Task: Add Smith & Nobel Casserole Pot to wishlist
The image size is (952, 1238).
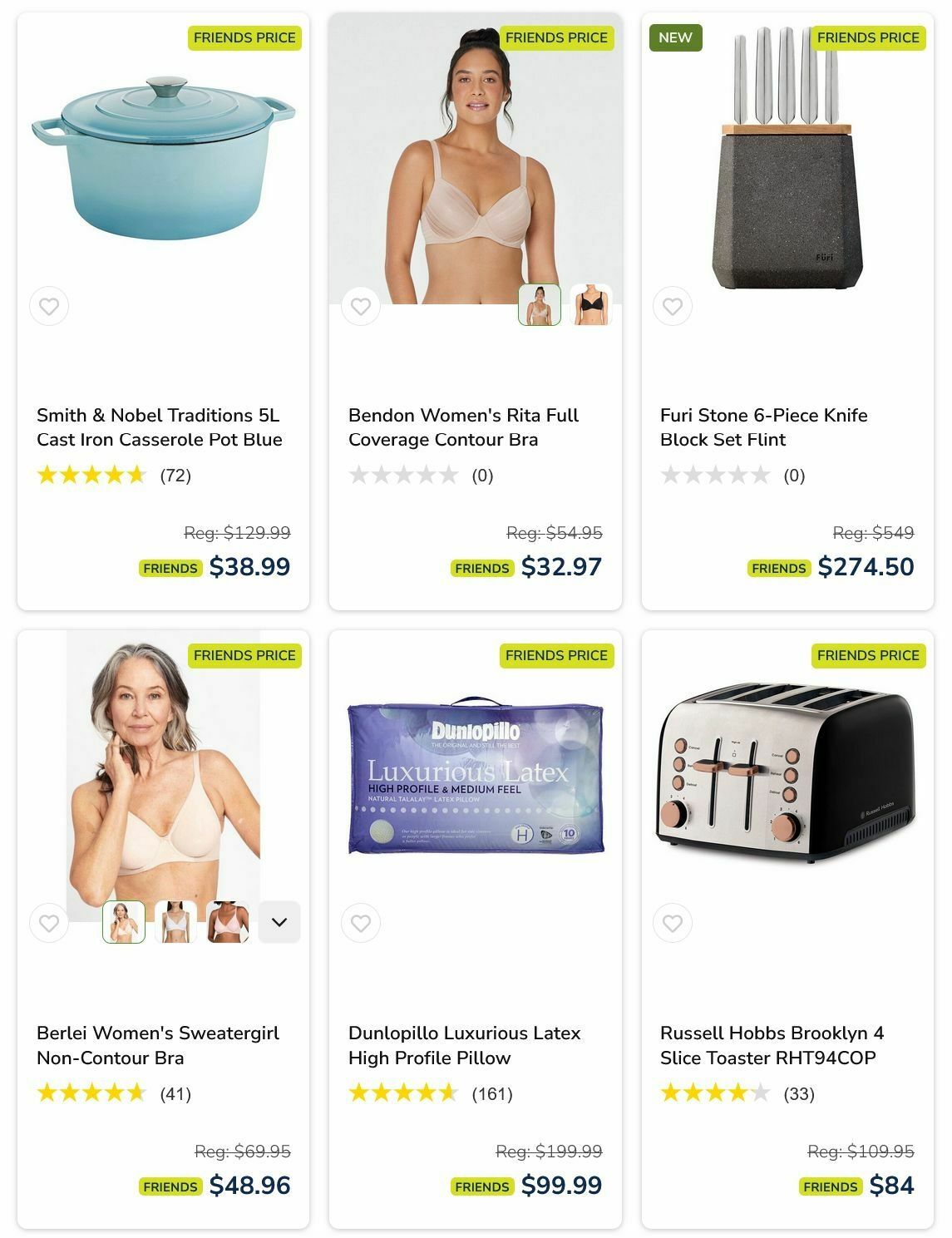Action: point(49,306)
